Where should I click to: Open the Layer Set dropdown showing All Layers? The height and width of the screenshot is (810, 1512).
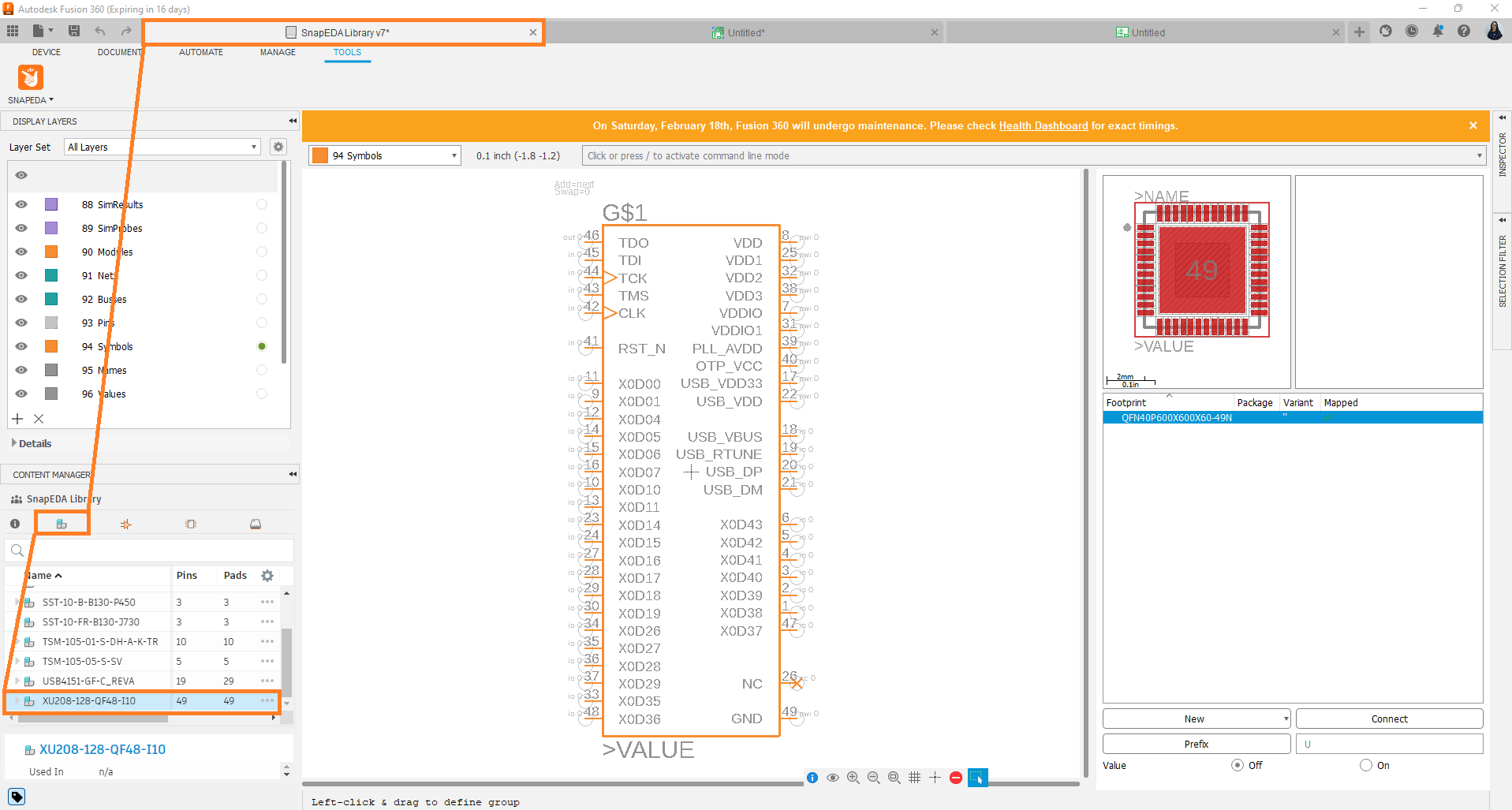click(x=162, y=147)
